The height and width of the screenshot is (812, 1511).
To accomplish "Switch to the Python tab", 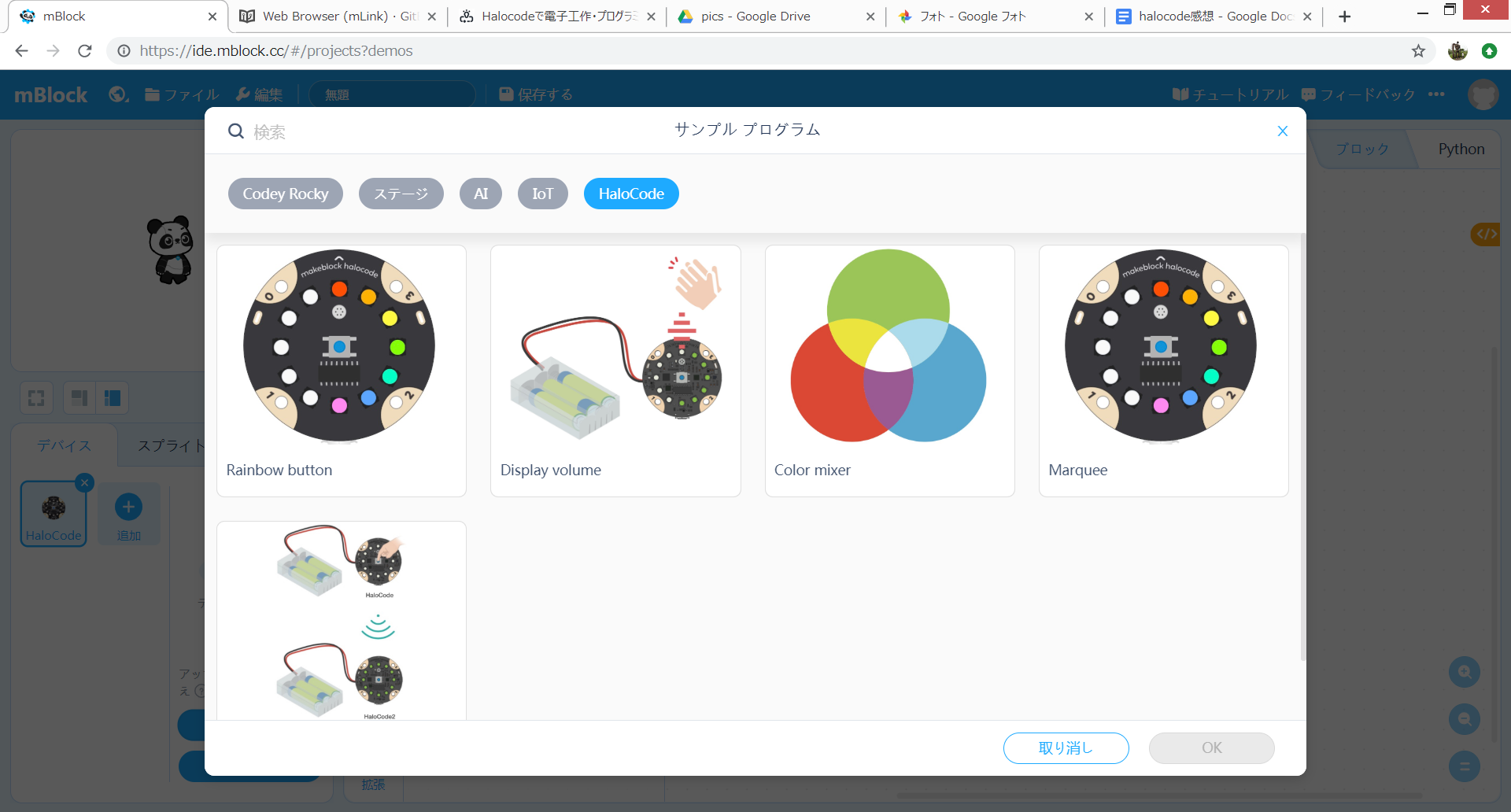I will pyautogui.click(x=1461, y=149).
